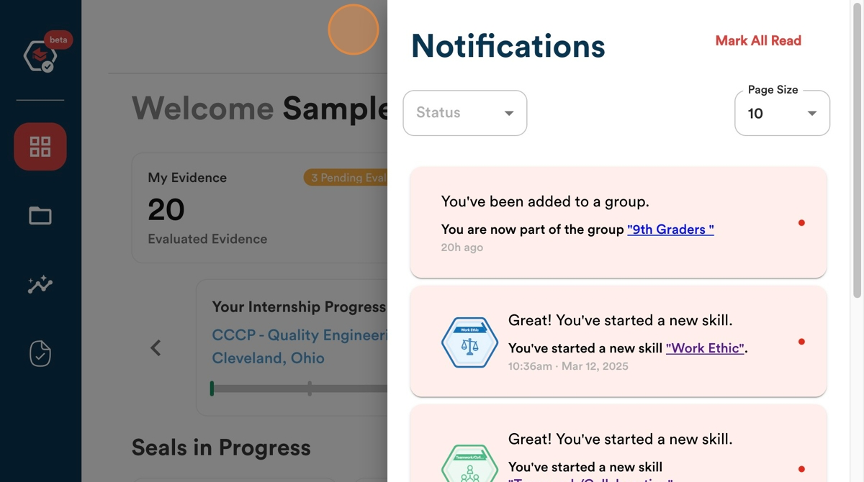This screenshot has height=482, width=864.
Task: Click Mark All Read
Action: tap(758, 41)
